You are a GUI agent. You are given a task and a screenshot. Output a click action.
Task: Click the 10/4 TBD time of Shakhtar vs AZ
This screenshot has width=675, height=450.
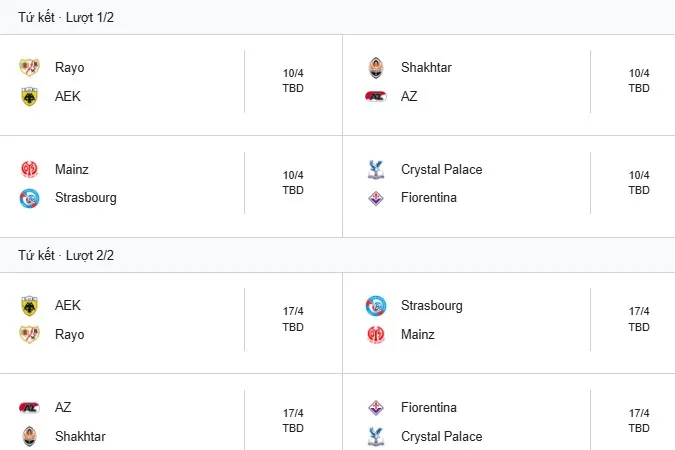639,81
